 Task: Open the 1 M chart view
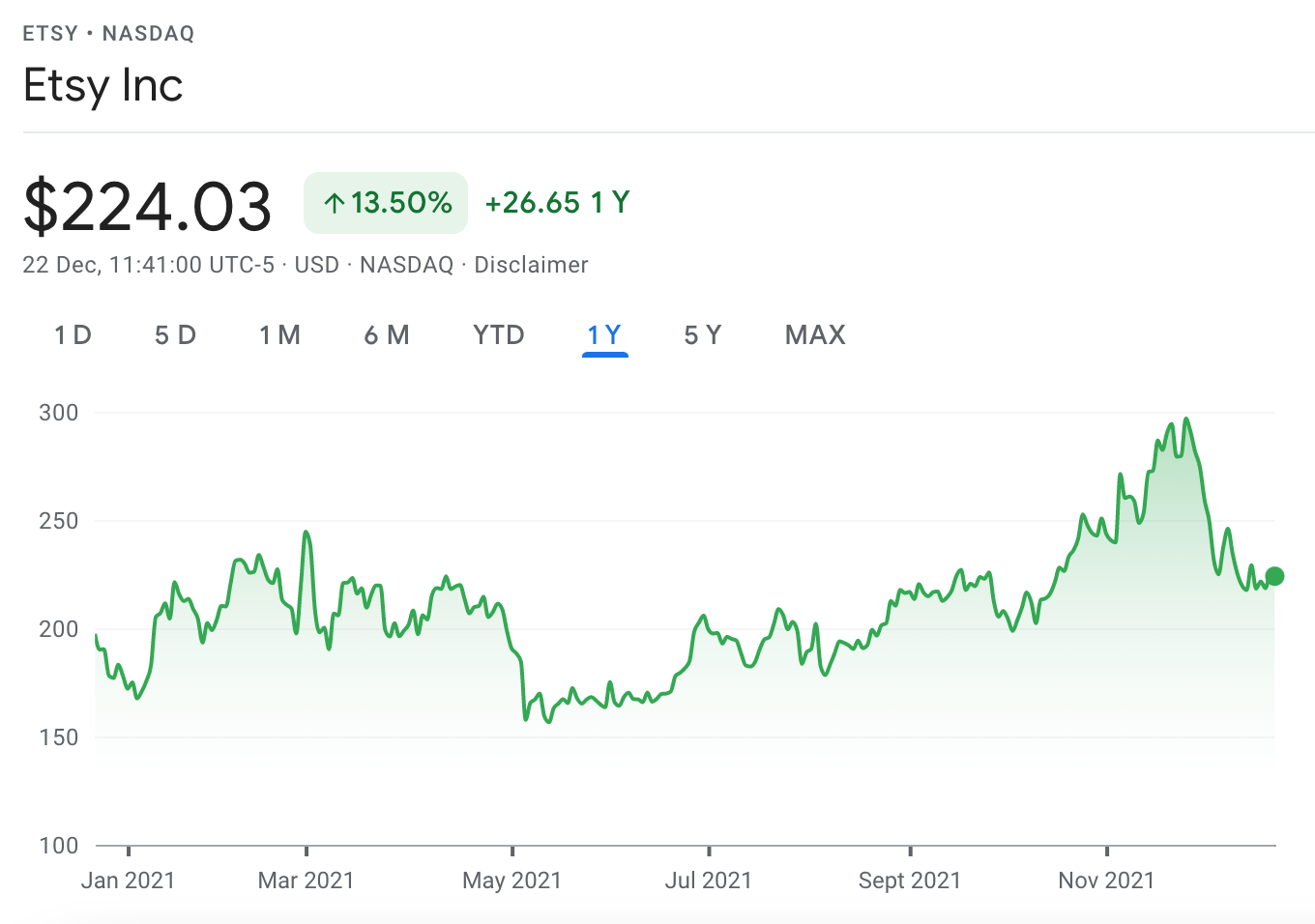(x=279, y=335)
